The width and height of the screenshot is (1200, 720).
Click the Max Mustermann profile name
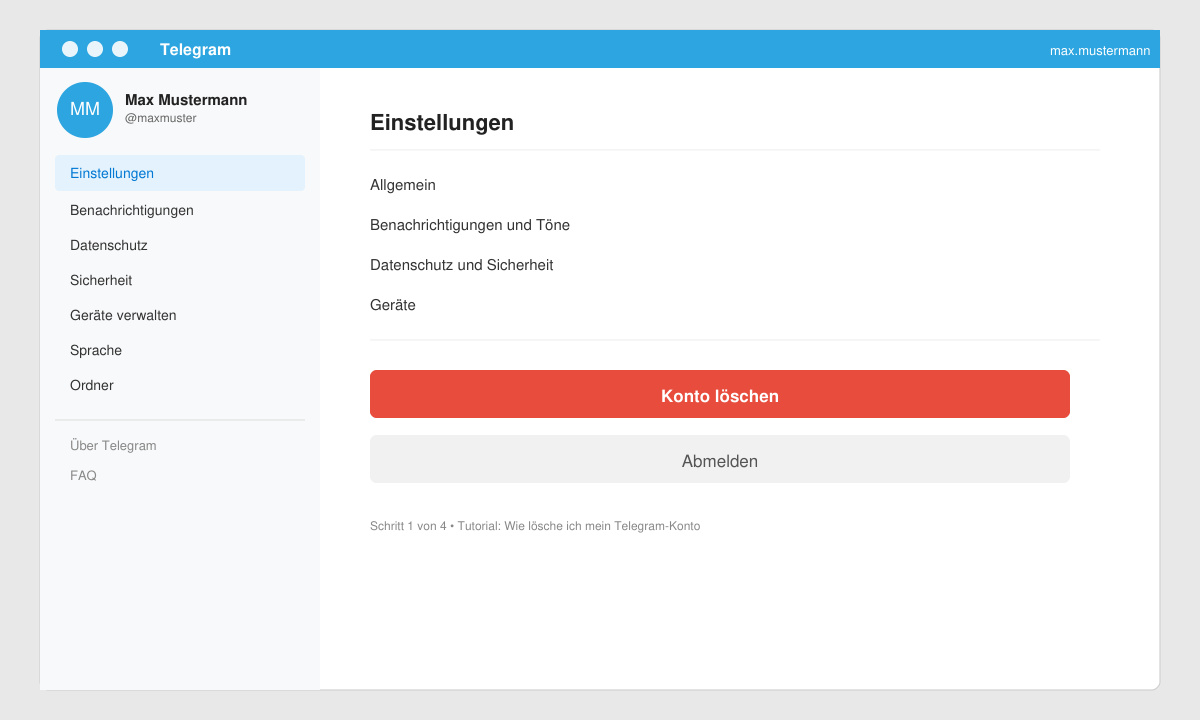coord(186,100)
